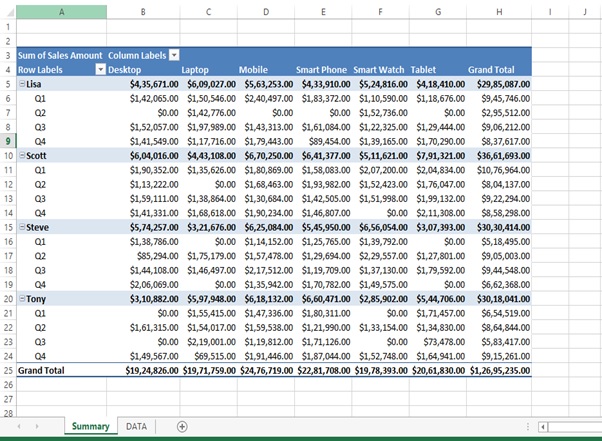Collapse the Steve row group
Screen dimensions: 602x441
coord(22,228)
